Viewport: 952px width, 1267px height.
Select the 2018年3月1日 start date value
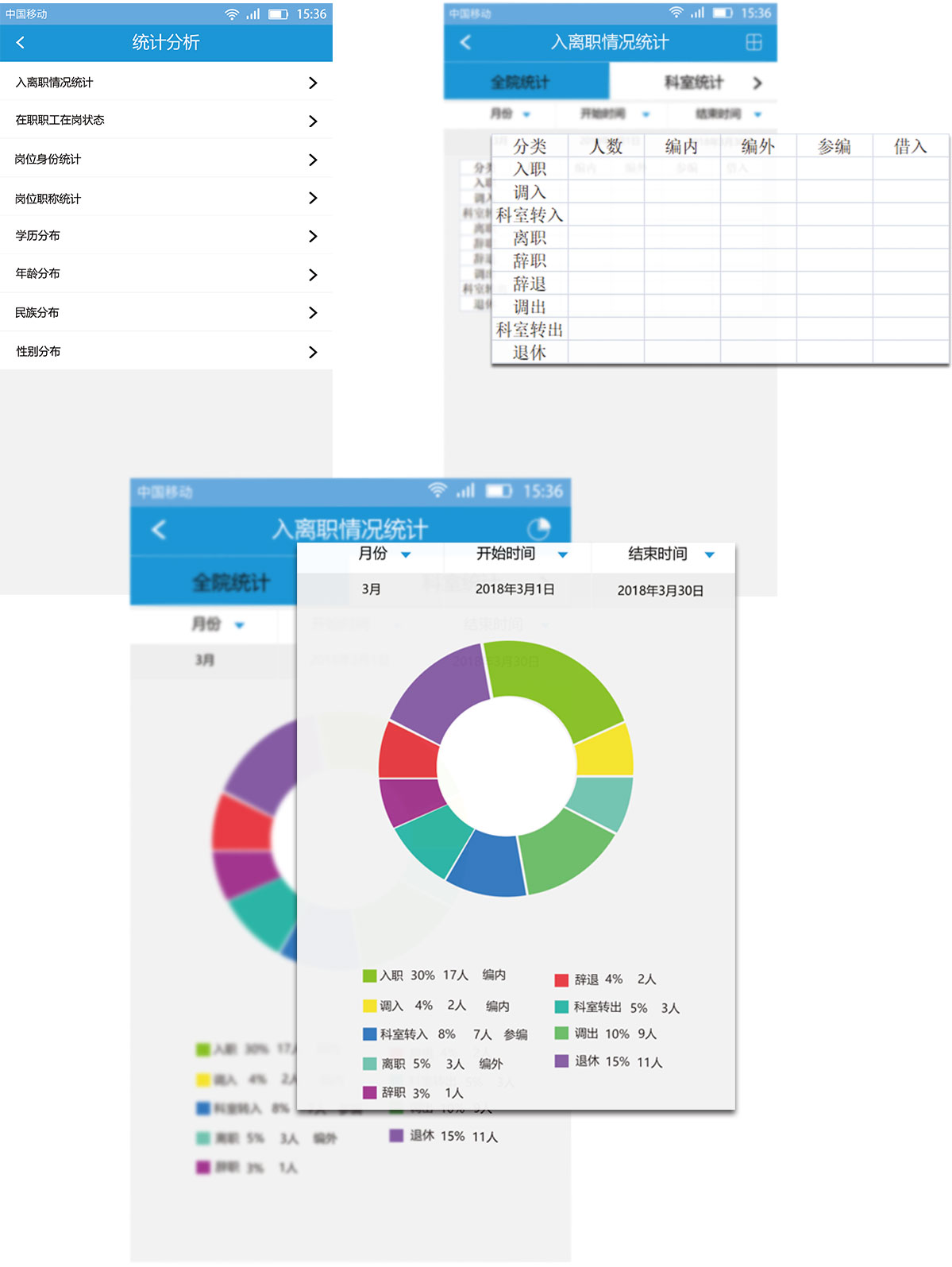coord(515,589)
